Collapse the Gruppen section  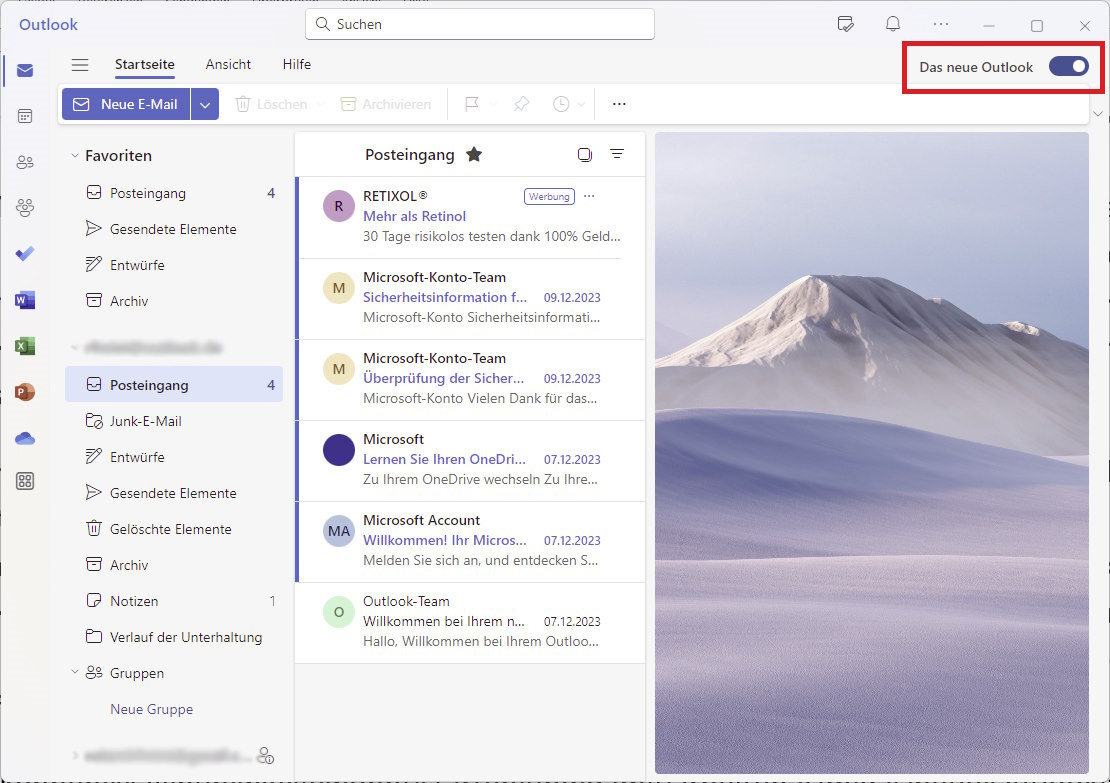(74, 673)
